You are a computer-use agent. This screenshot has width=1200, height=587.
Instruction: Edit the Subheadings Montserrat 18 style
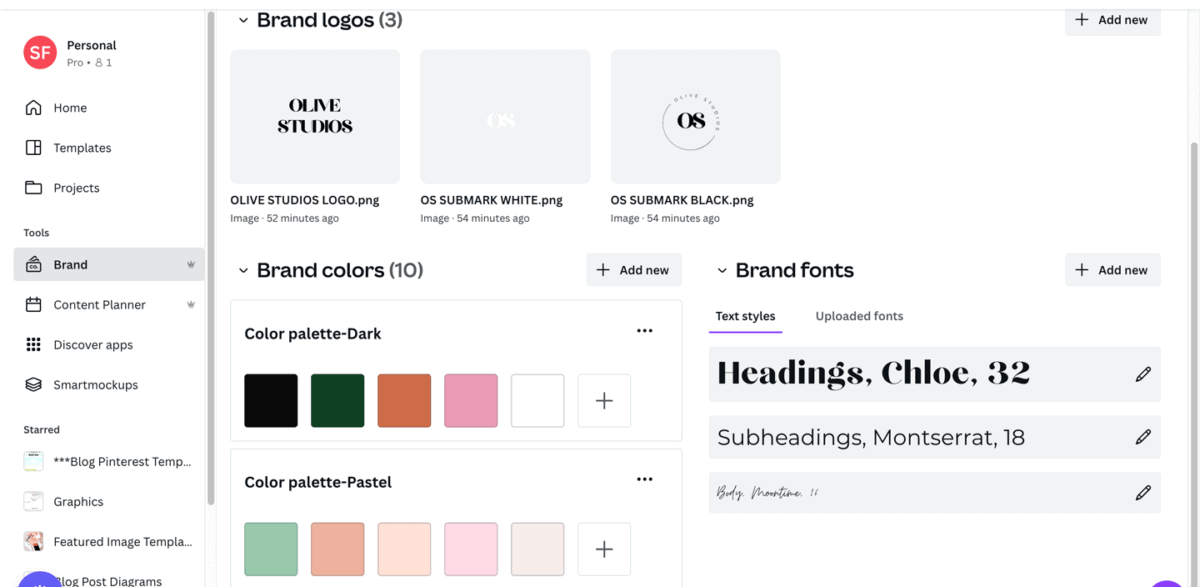click(1143, 437)
